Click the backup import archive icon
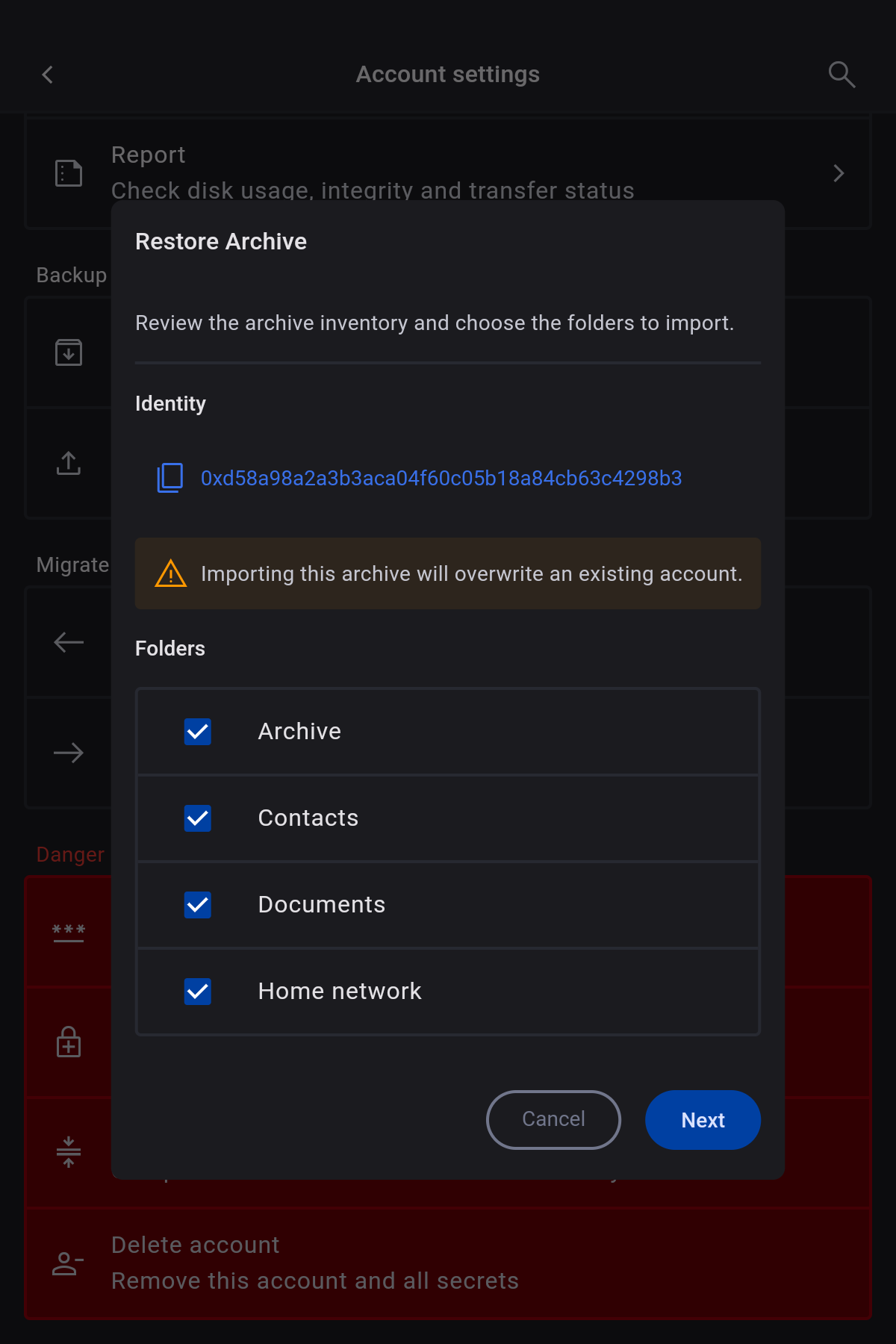 [x=69, y=352]
